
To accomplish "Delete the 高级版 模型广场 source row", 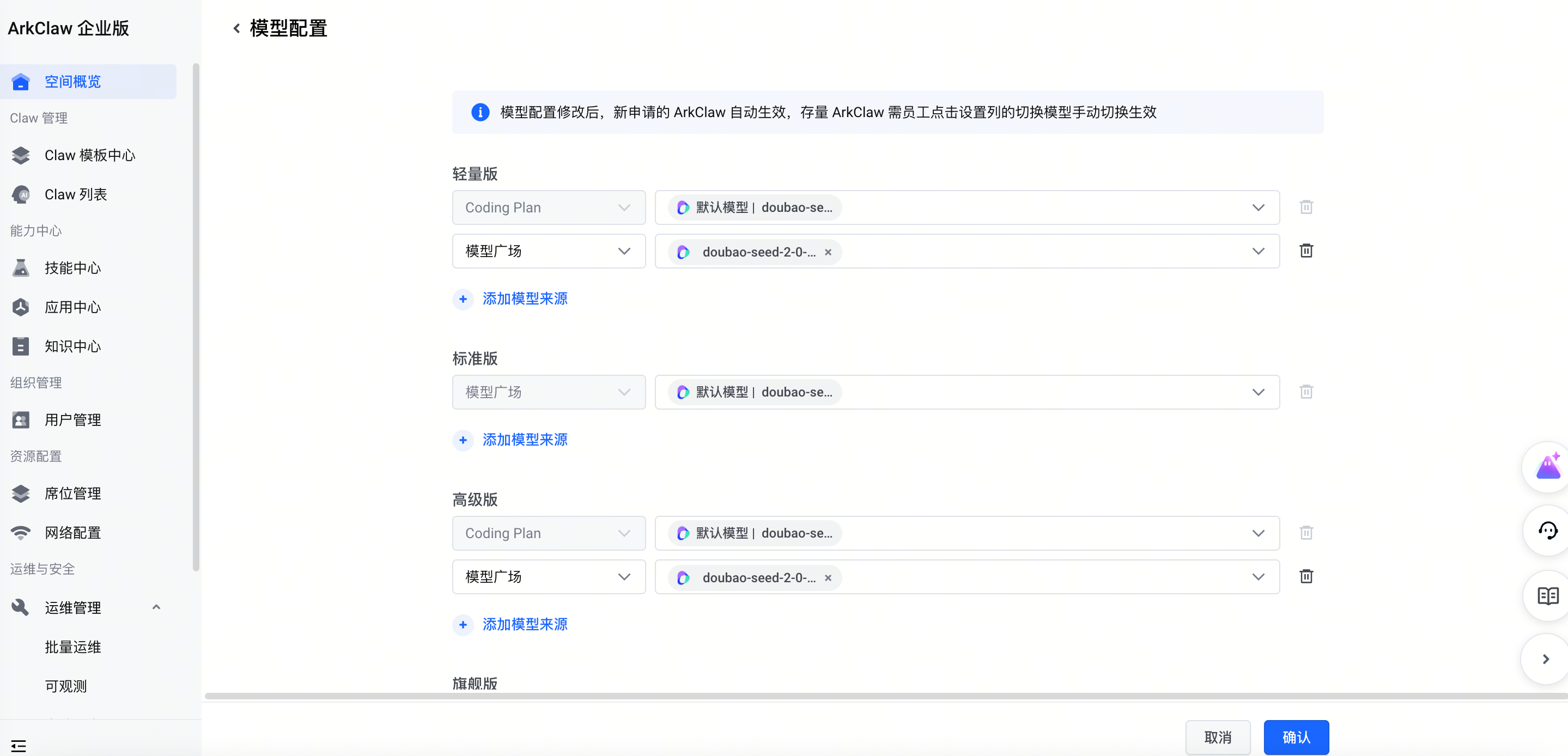I will point(1305,576).
